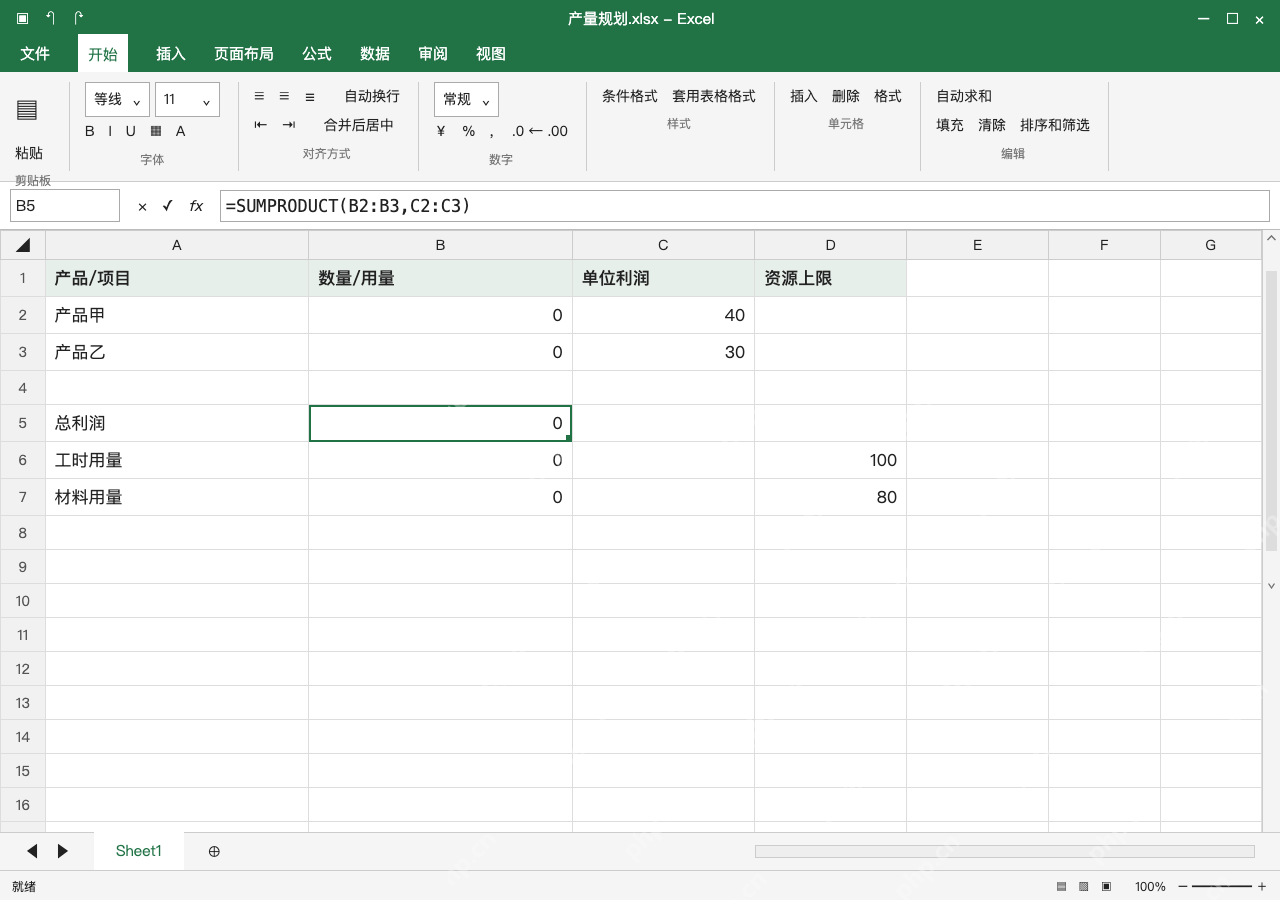The image size is (1280, 900).
Task: Toggle Italic formatting
Action: coord(109,131)
